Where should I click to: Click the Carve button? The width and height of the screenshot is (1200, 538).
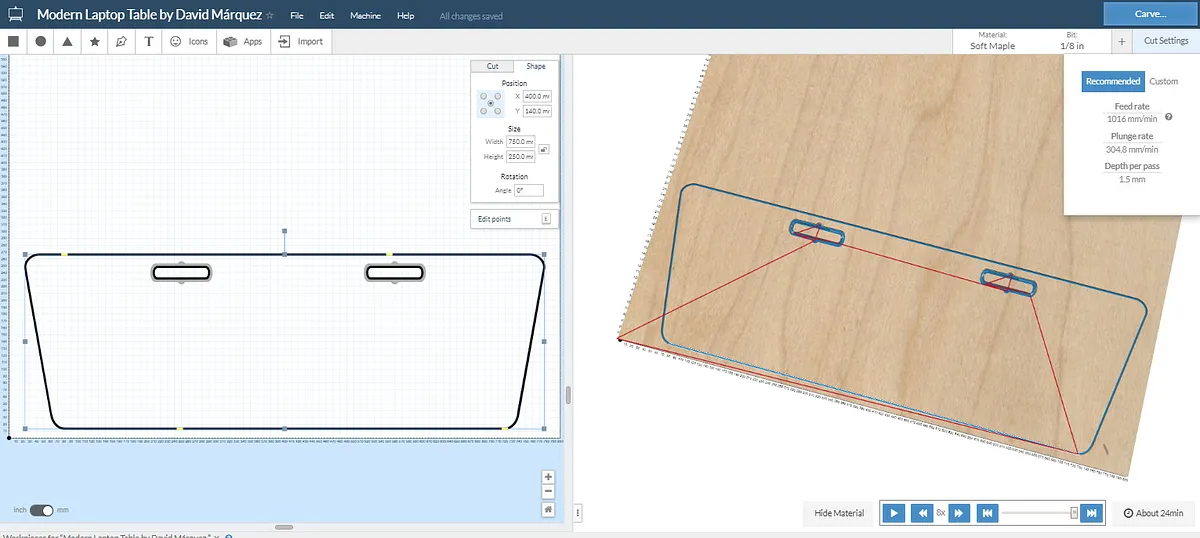click(x=1149, y=15)
